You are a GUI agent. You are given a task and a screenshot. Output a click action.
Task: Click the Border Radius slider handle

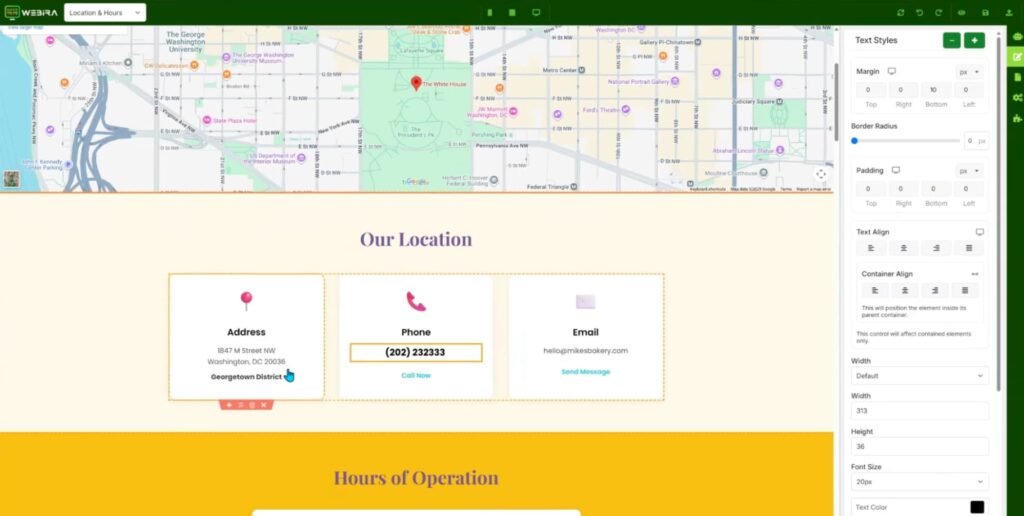(854, 141)
